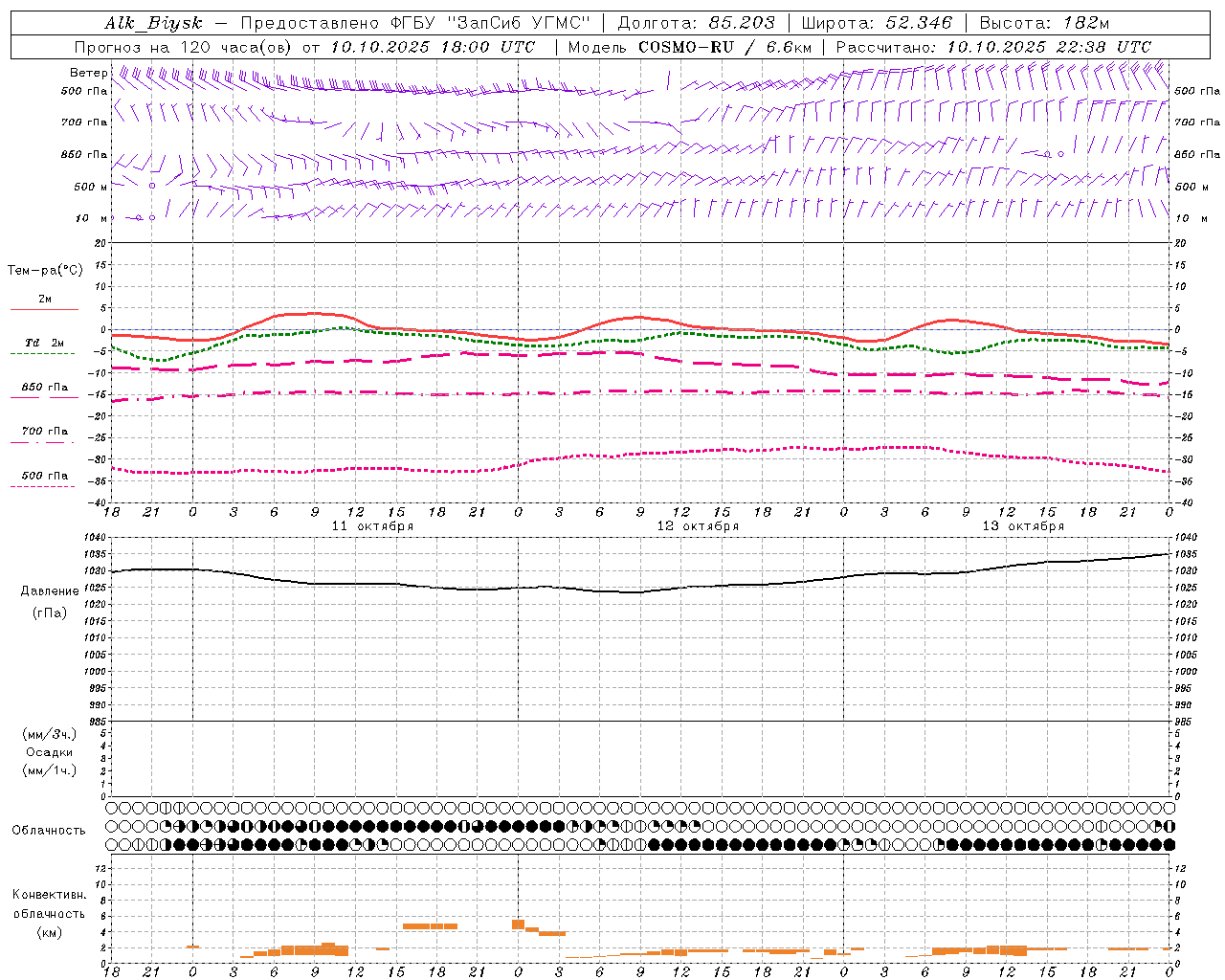Screen dimensions: 1225x980
Task: Click the 'Высота: 182м' header text
Action: point(1044,23)
